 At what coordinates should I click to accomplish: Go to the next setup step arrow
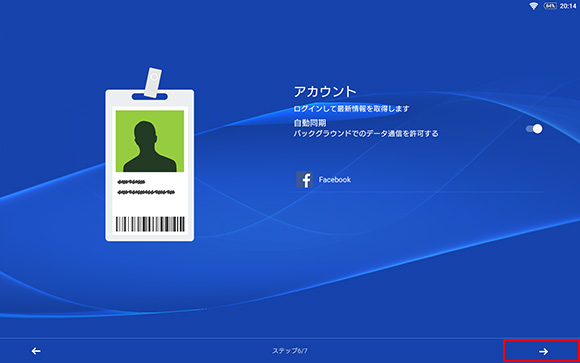pyautogui.click(x=543, y=351)
